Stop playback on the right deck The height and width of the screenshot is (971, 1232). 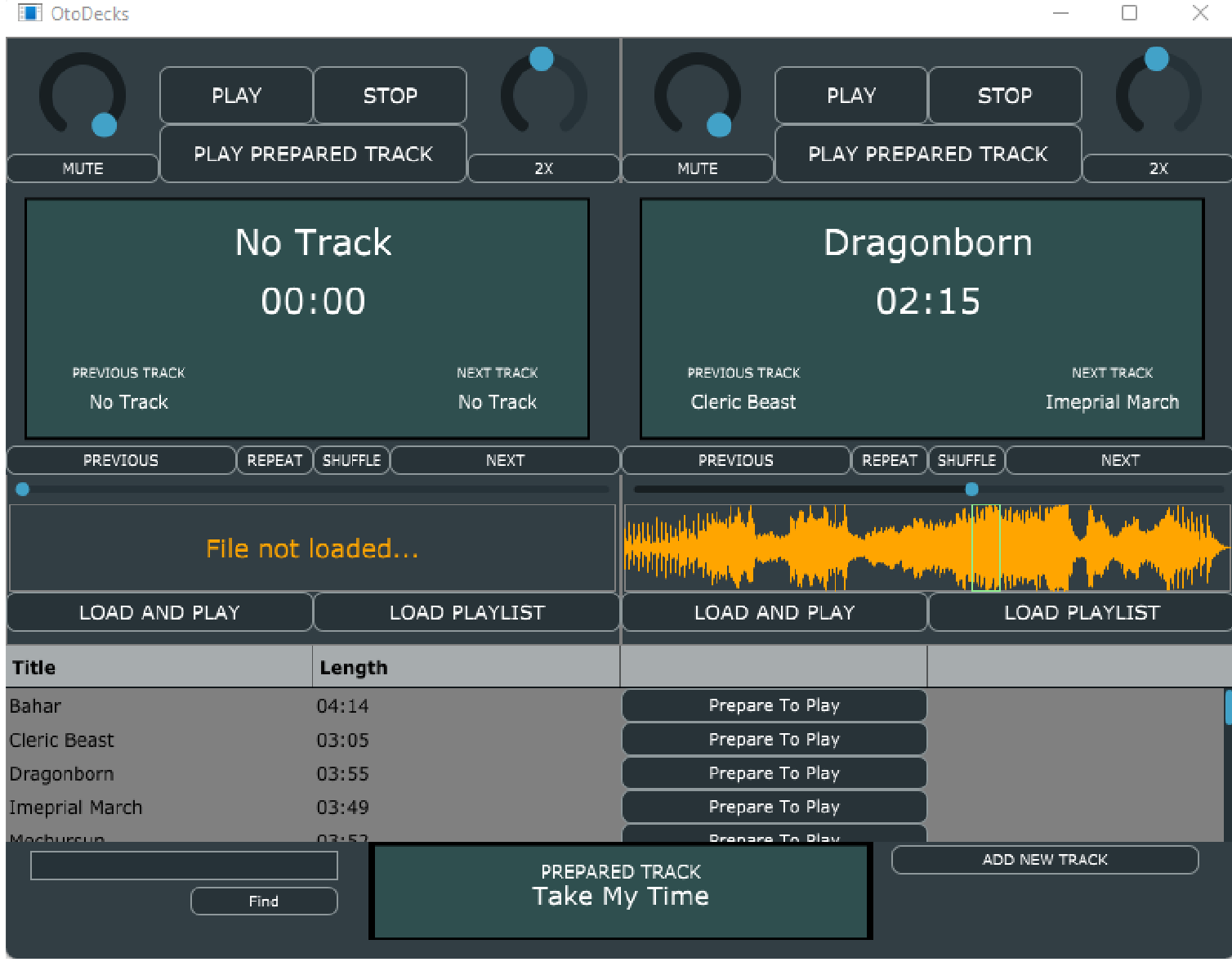pyautogui.click(x=1005, y=96)
